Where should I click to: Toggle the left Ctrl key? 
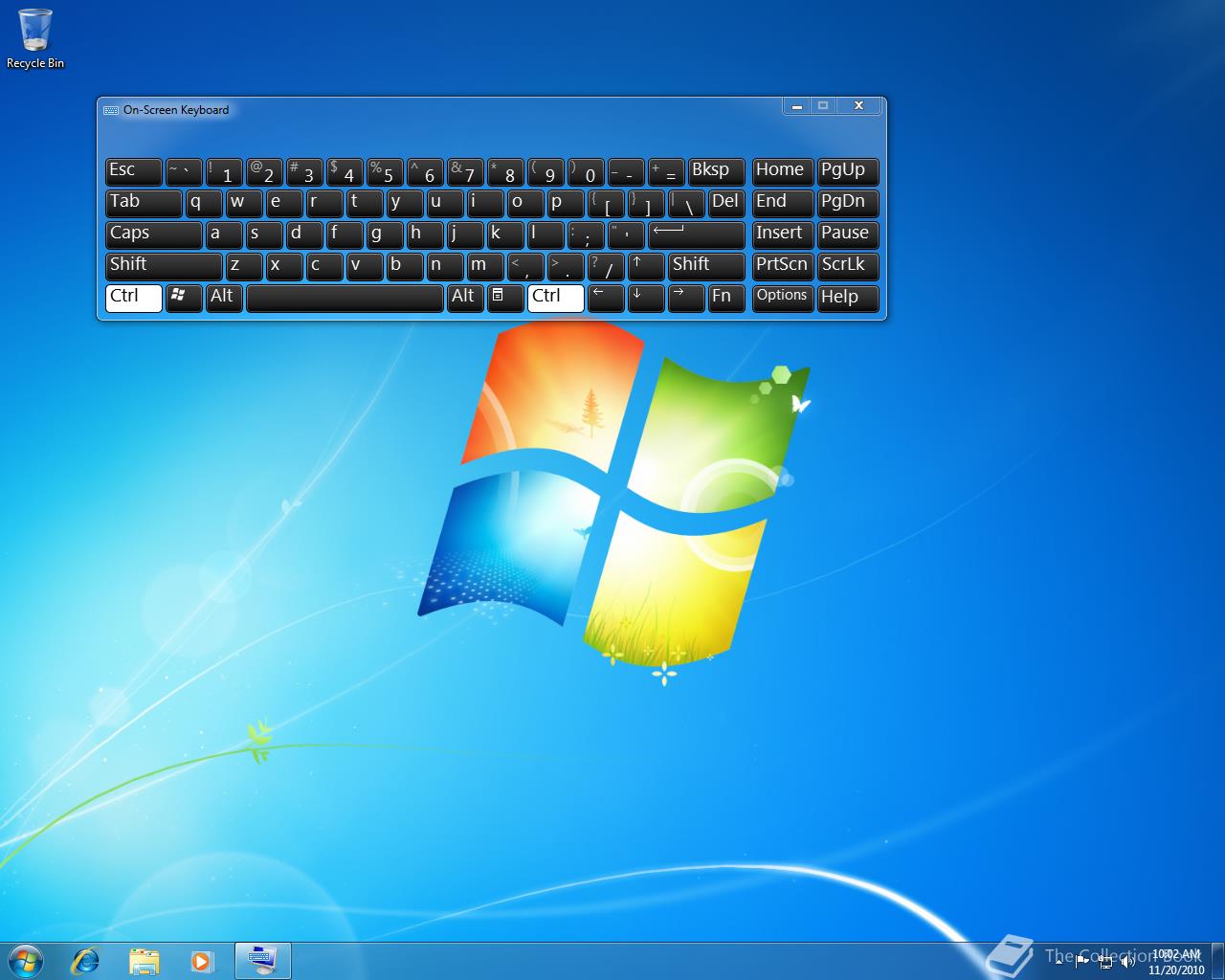click(133, 298)
